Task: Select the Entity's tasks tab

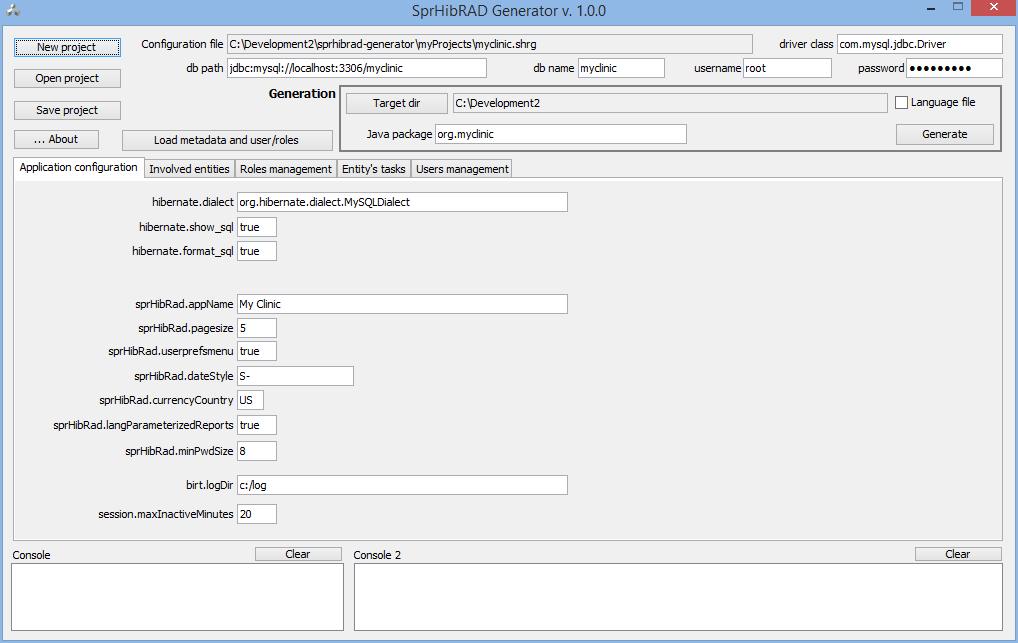Action: pyautogui.click(x=373, y=169)
